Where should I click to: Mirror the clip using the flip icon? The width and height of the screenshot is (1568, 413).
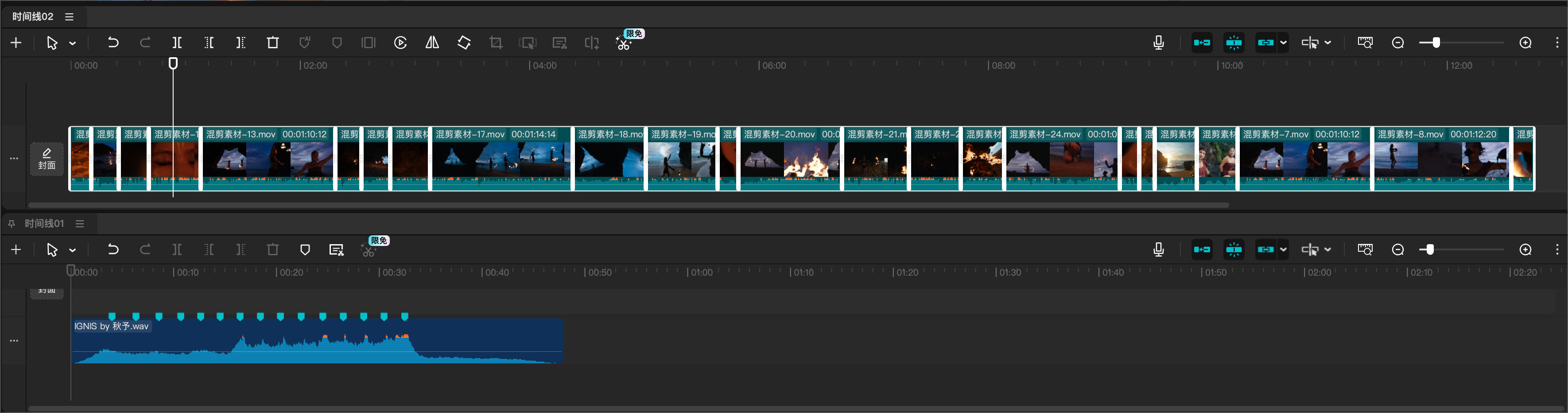(x=432, y=43)
